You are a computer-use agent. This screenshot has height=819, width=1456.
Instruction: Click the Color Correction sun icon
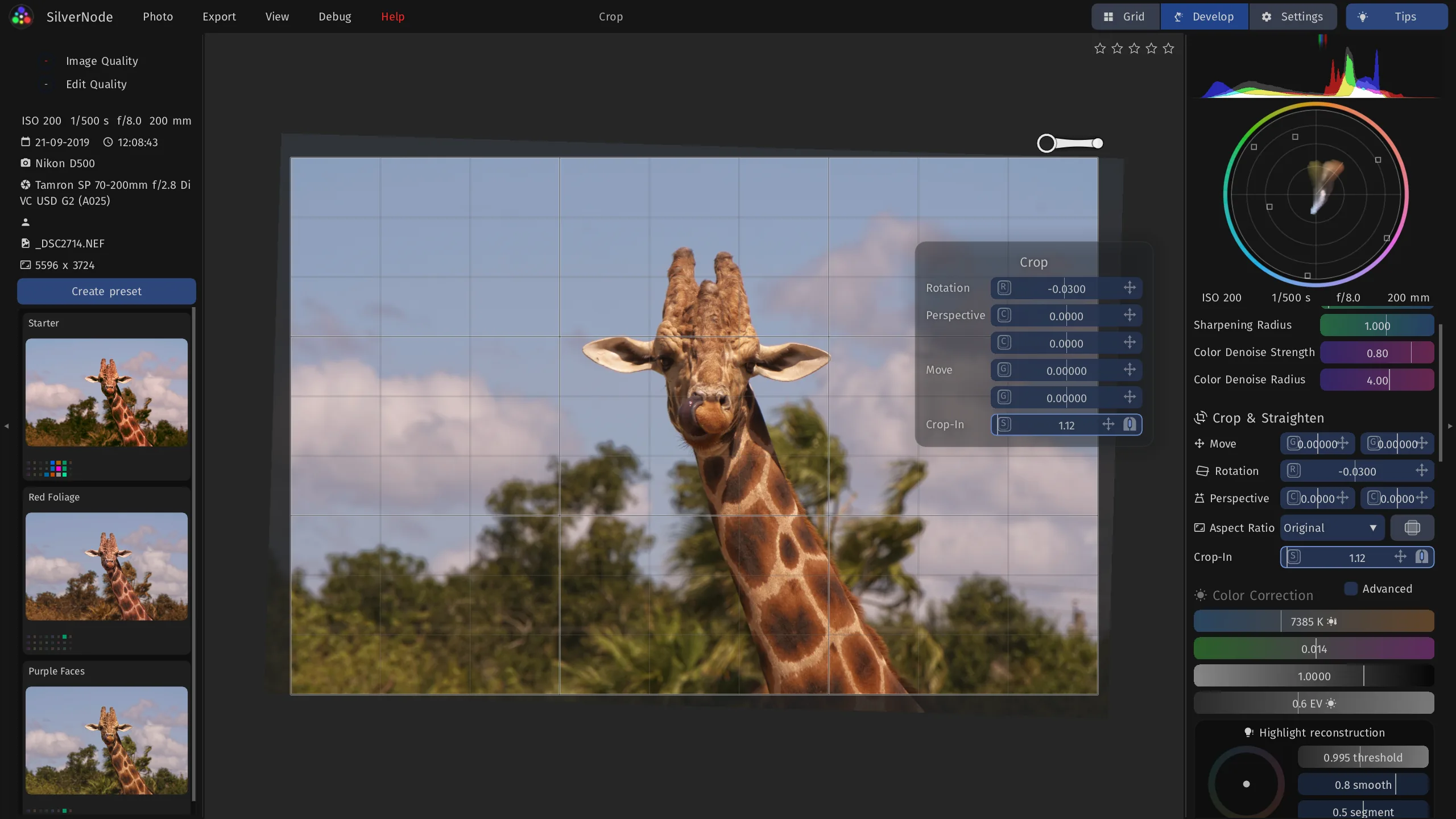point(1200,595)
